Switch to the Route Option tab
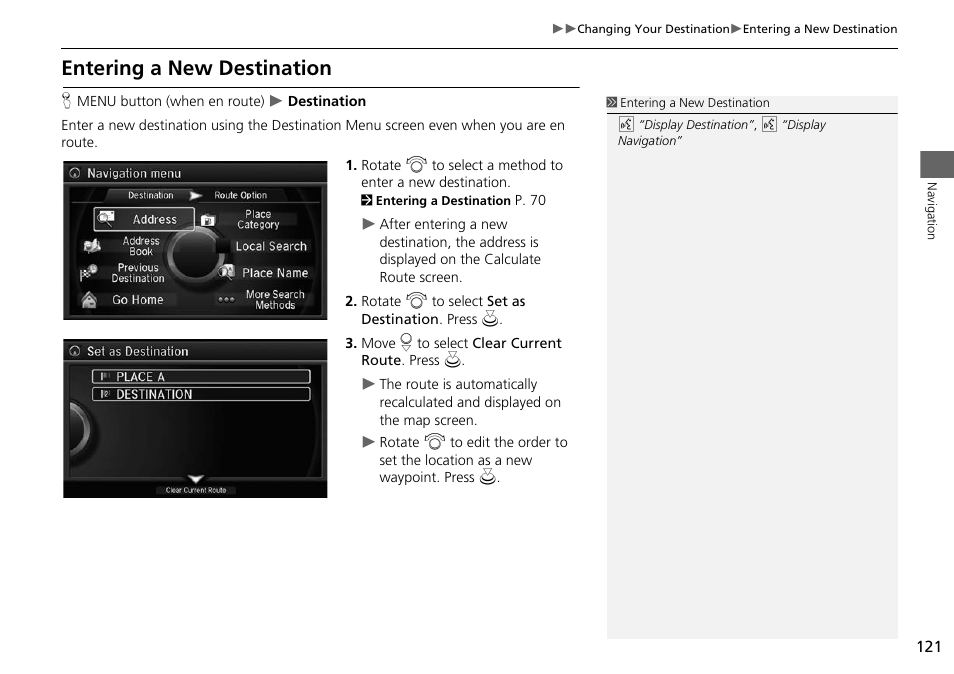954x674 pixels. [240, 195]
